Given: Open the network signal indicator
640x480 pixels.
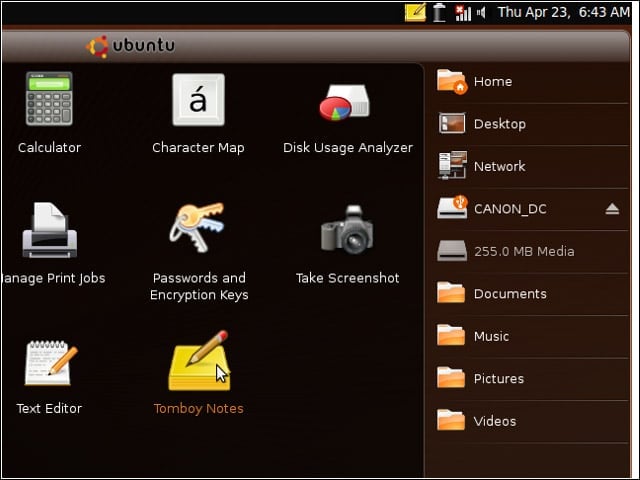Looking at the screenshot, I should click(x=463, y=13).
